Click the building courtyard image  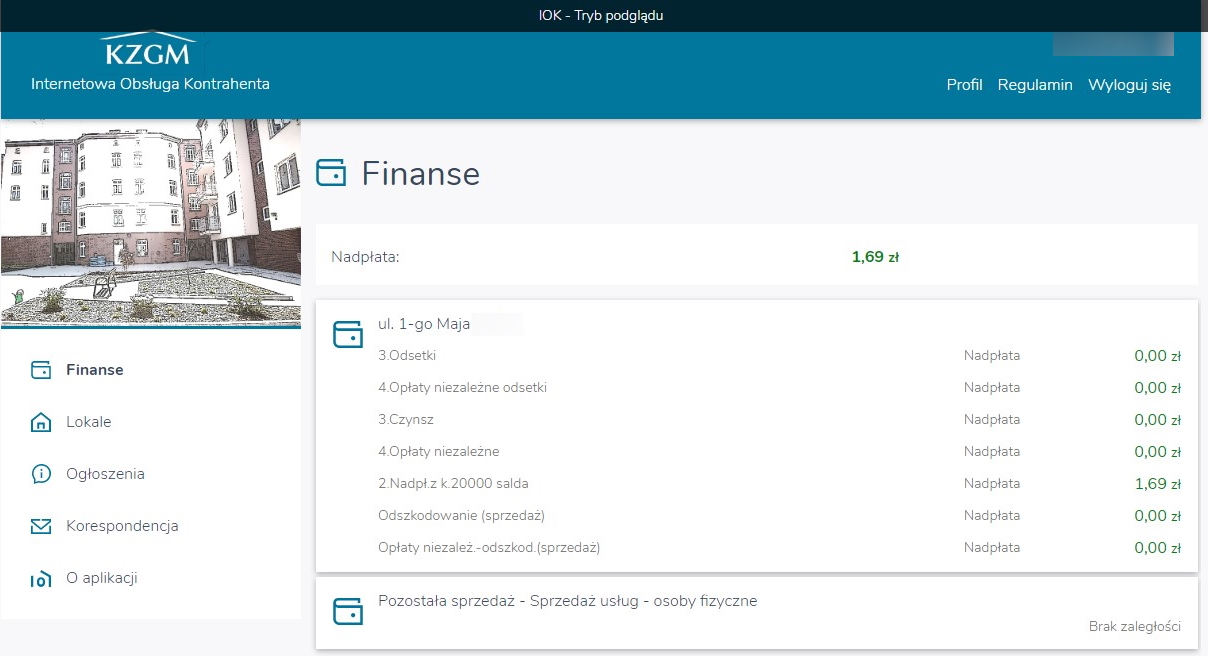point(151,223)
